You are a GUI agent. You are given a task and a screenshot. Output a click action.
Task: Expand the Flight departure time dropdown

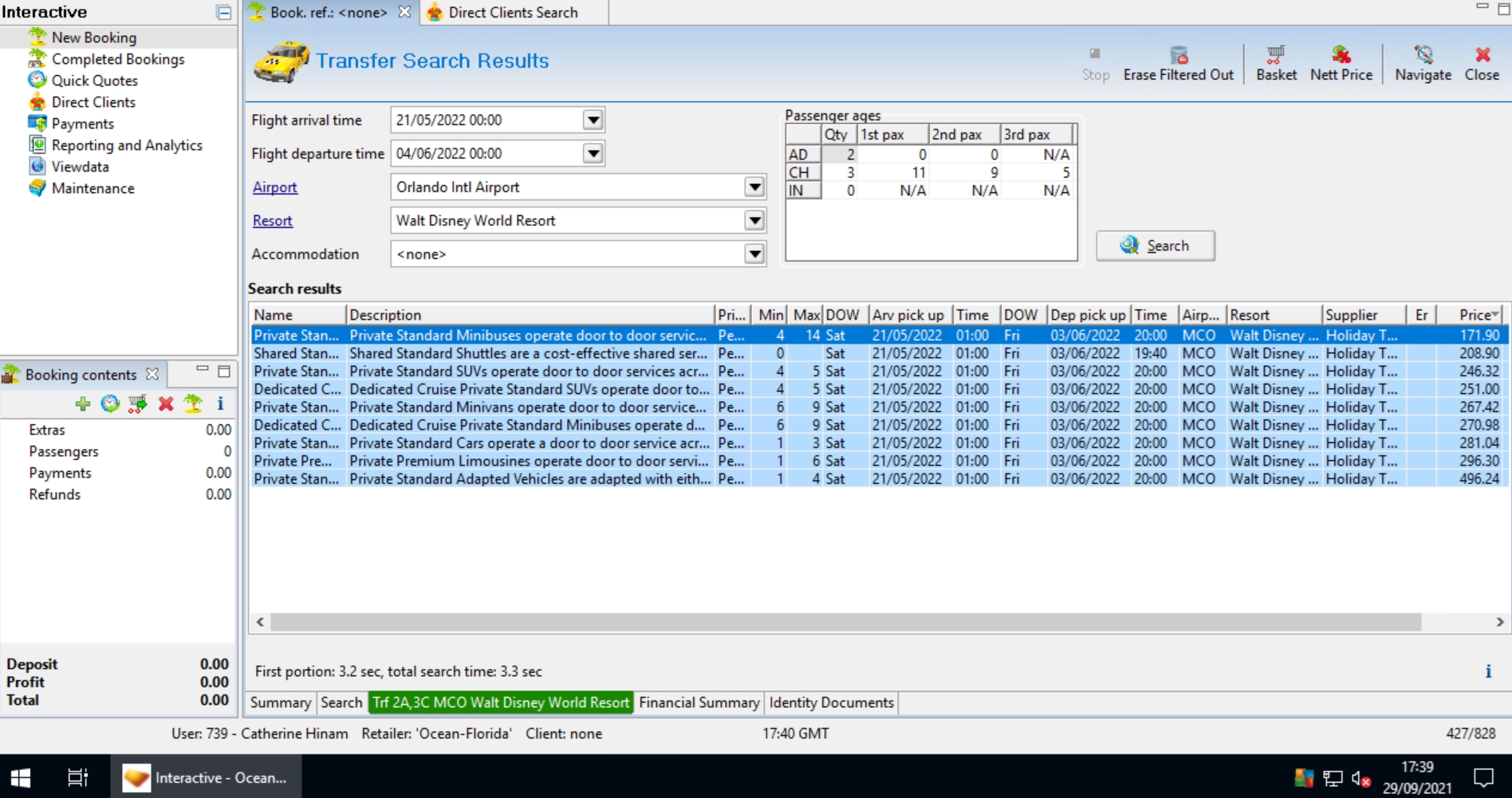pos(593,154)
